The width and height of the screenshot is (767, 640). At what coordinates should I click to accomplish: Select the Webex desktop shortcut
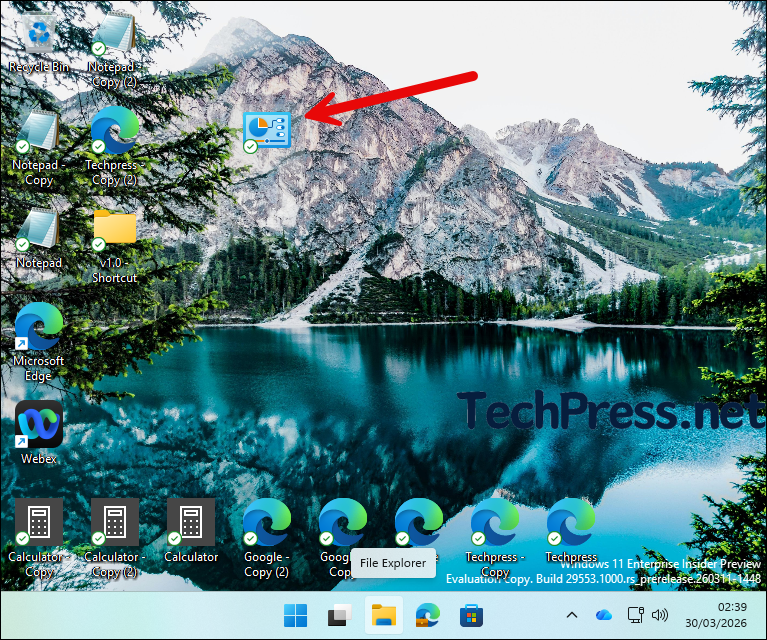[39, 426]
